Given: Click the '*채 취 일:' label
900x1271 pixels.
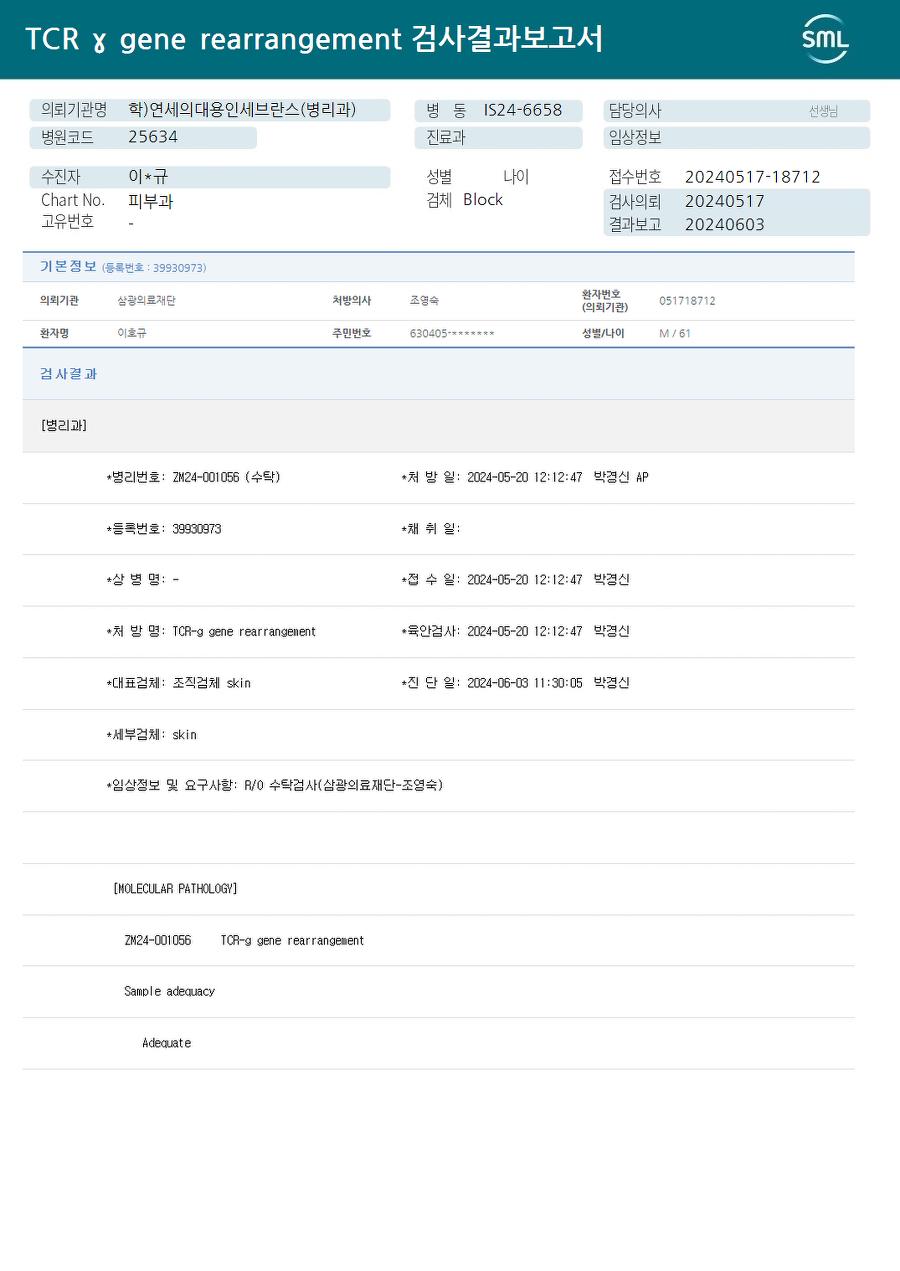Looking at the screenshot, I should (431, 529).
